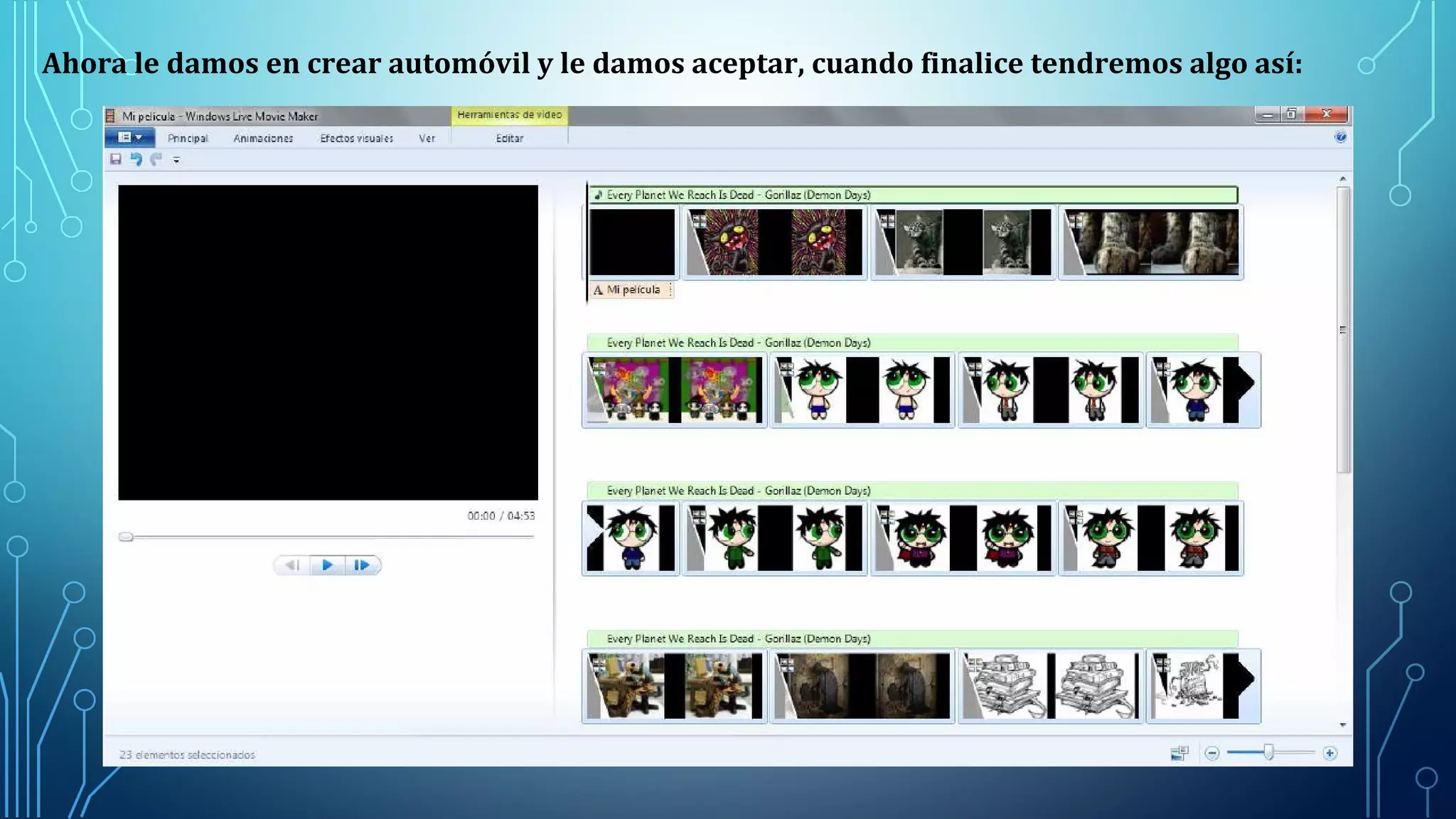Click the Redo arrow icon
The width and height of the screenshot is (1456, 819).
(x=156, y=159)
